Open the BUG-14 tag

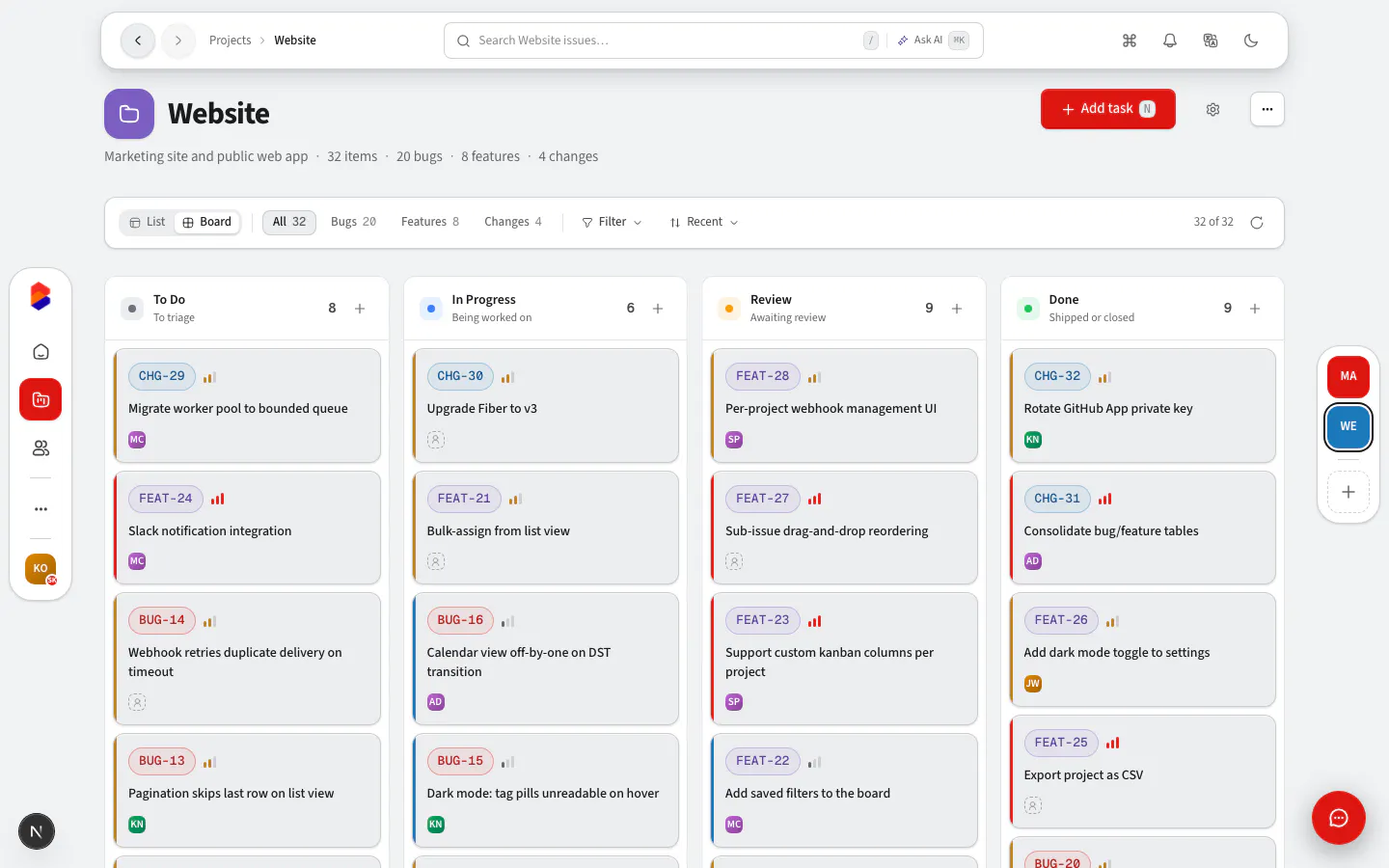tap(162, 620)
